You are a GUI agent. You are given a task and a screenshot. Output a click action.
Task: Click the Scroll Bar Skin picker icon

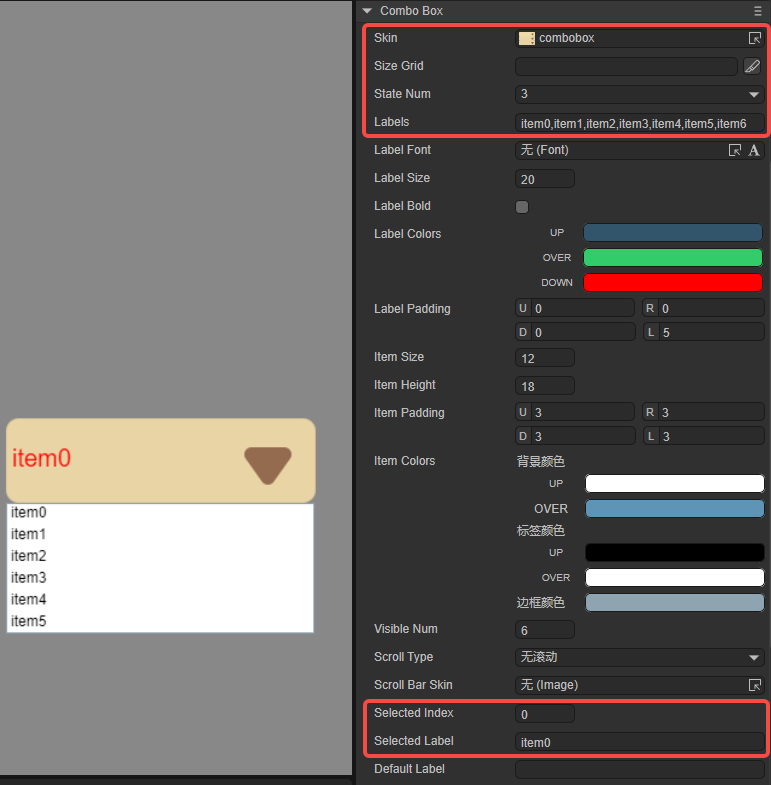point(755,685)
